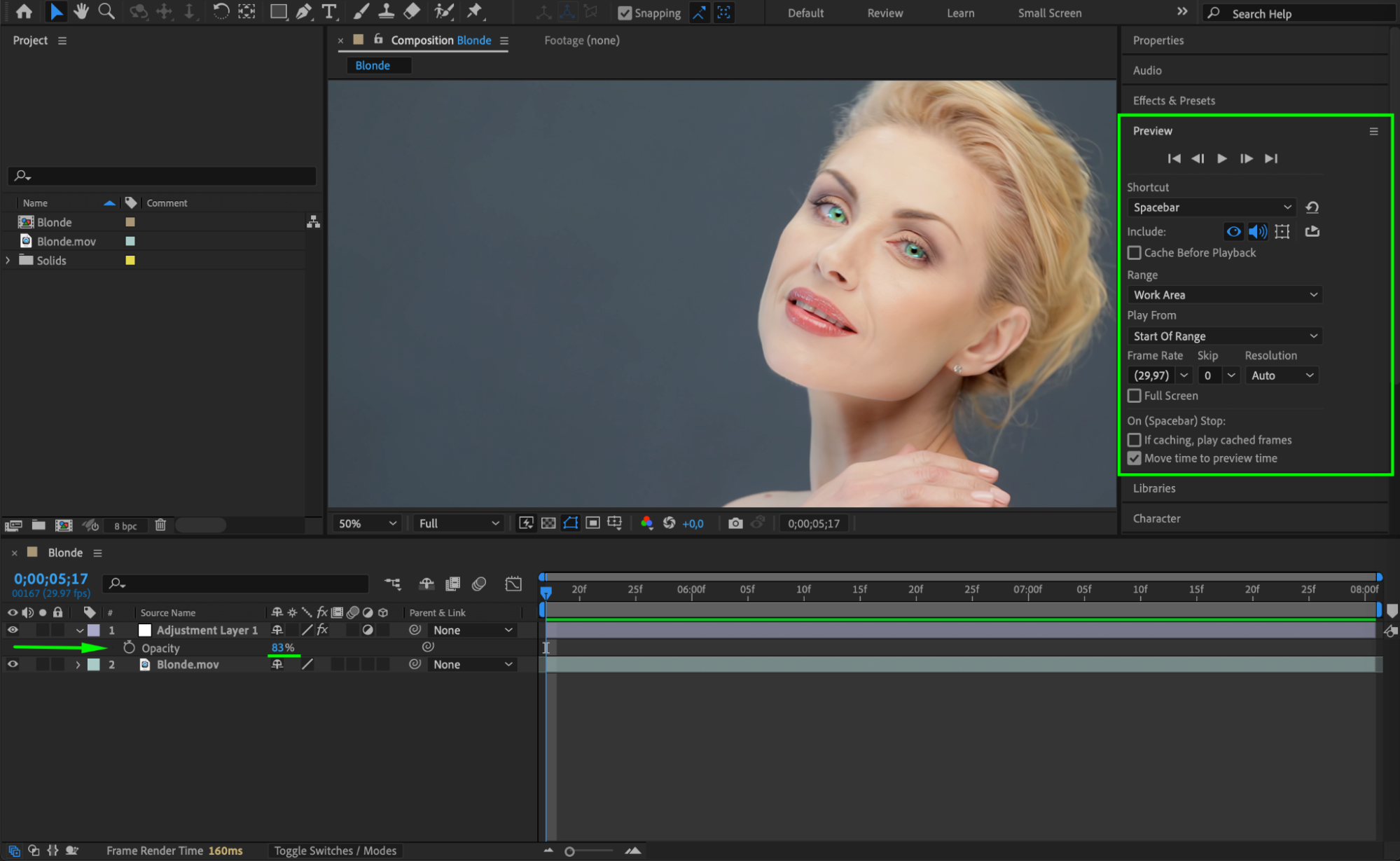Click Toggle Switches / Modes button
Image resolution: width=1400 pixels, height=861 pixels.
tap(335, 850)
